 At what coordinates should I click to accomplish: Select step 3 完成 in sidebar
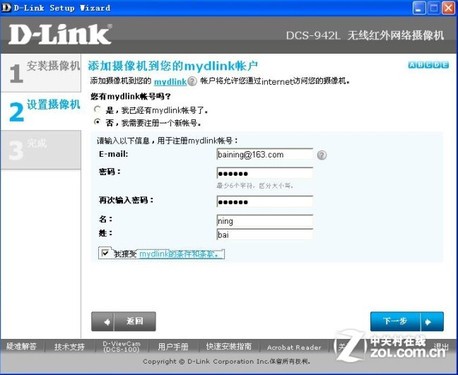pyautogui.click(x=41, y=150)
